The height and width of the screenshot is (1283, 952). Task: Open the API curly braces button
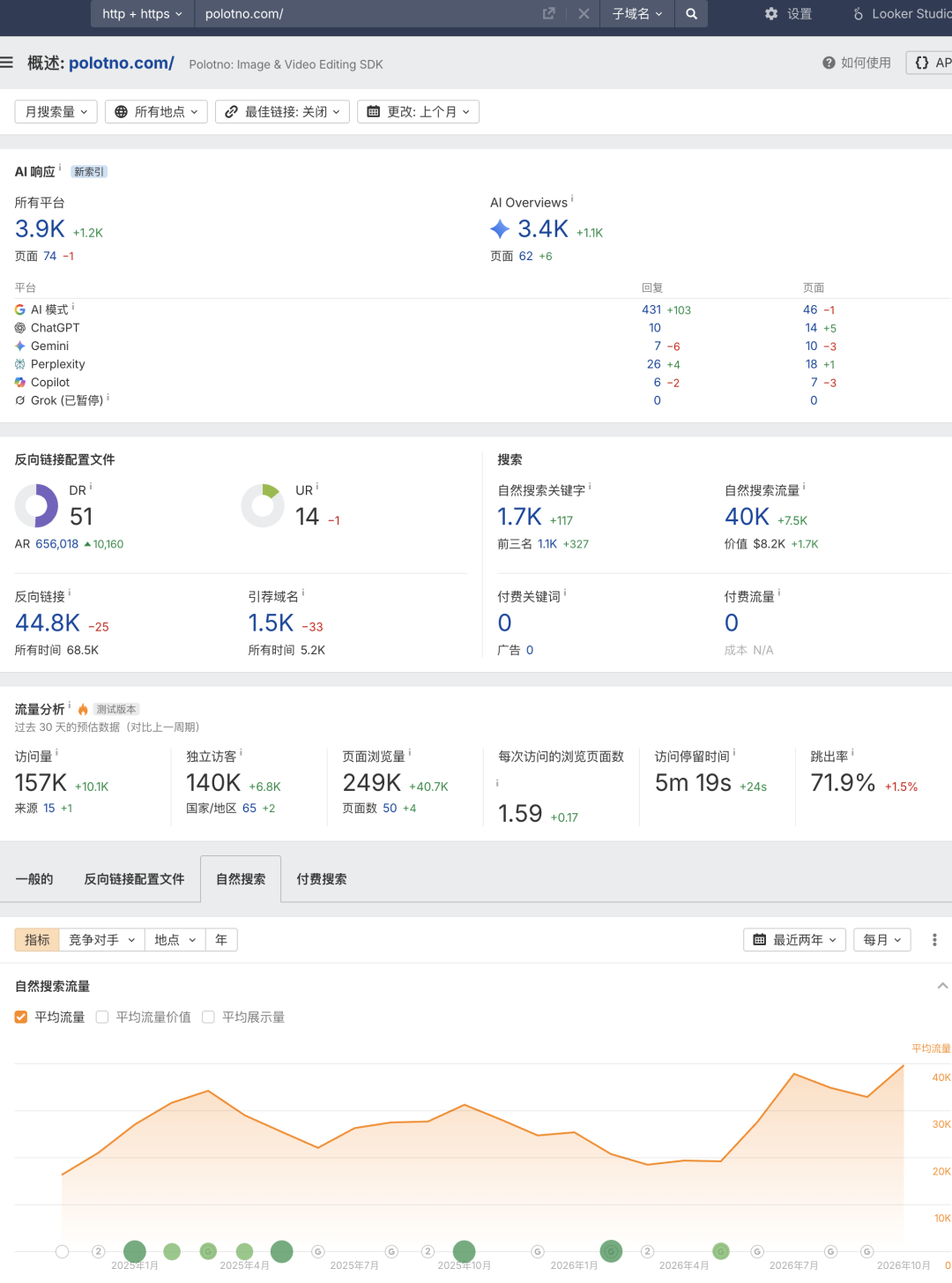point(931,63)
